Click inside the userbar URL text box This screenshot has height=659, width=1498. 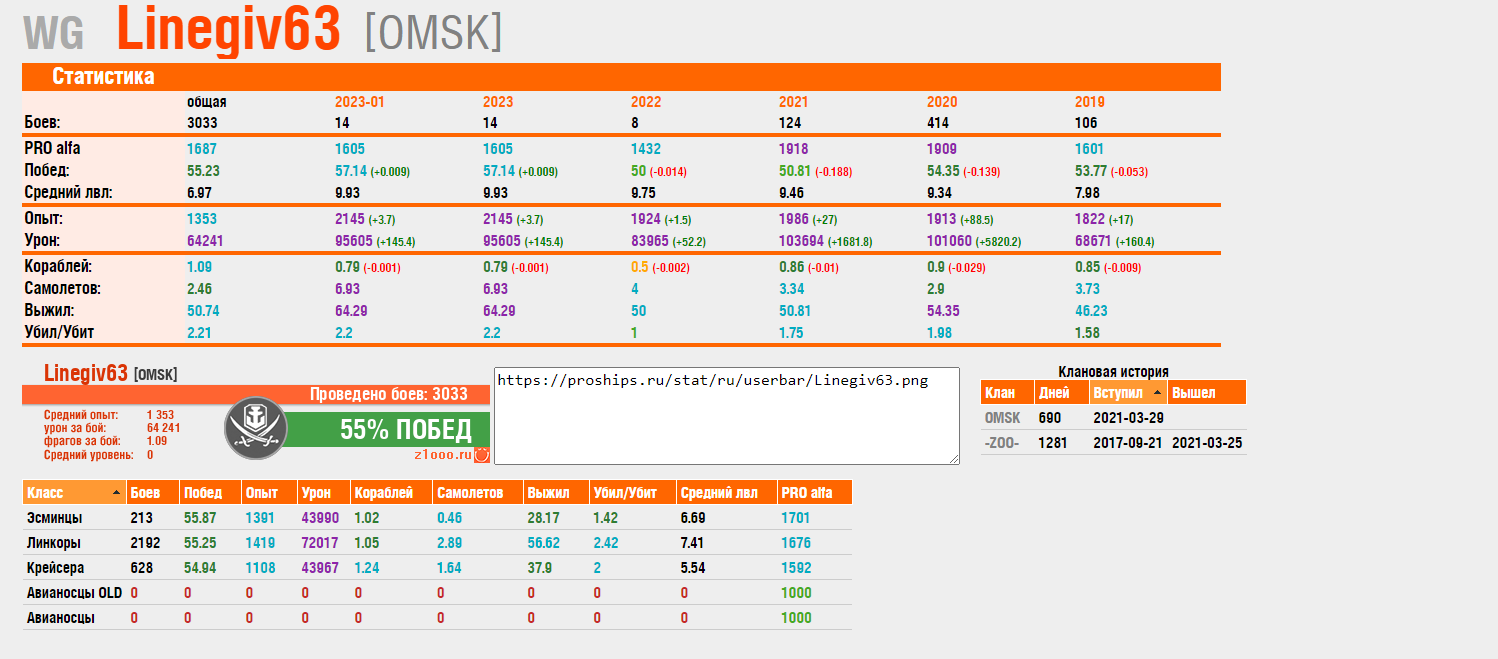coord(726,415)
